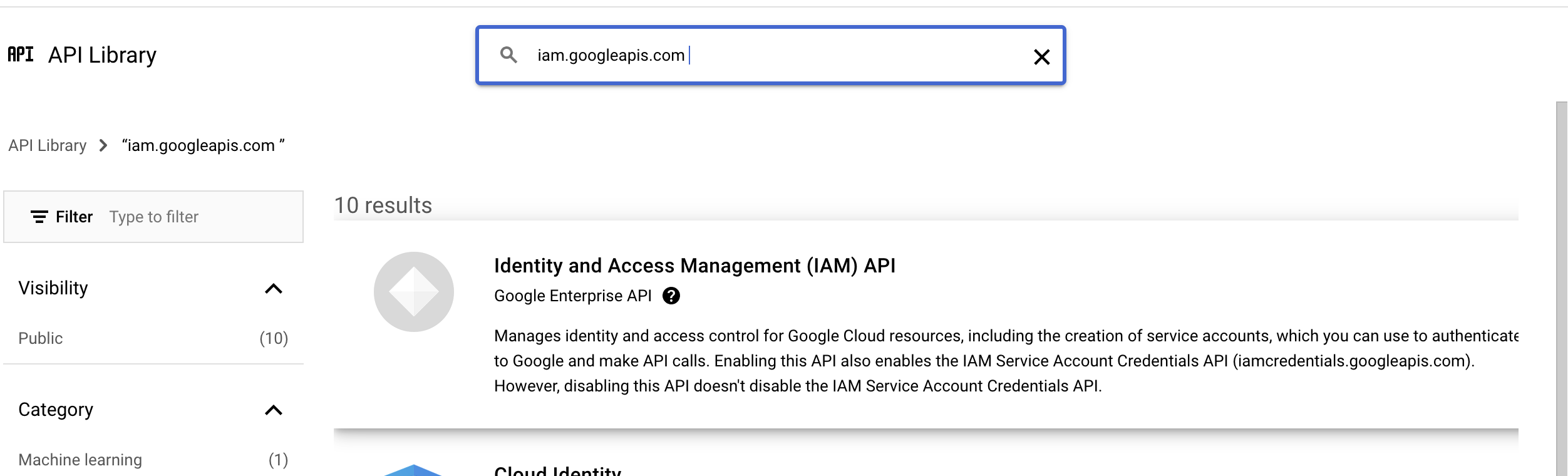Click the (1) count beside Machine learning
The image size is (1568, 476).
pos(278,460)
